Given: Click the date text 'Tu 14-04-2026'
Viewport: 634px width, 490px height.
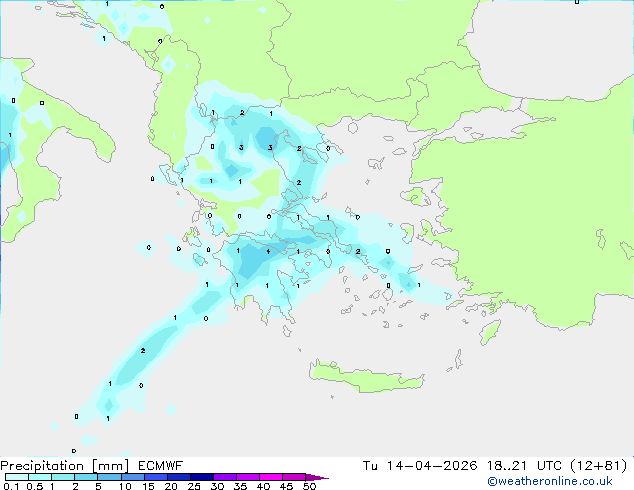Looking at the screenshot, I should (420, 466).
